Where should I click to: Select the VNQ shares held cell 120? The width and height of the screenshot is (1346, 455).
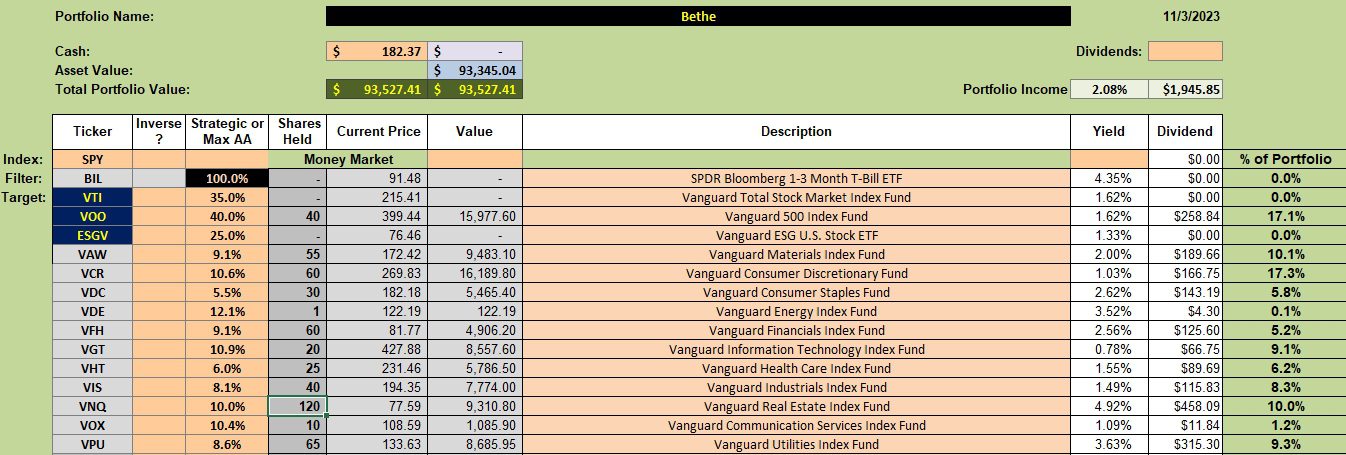click(298, 406)
